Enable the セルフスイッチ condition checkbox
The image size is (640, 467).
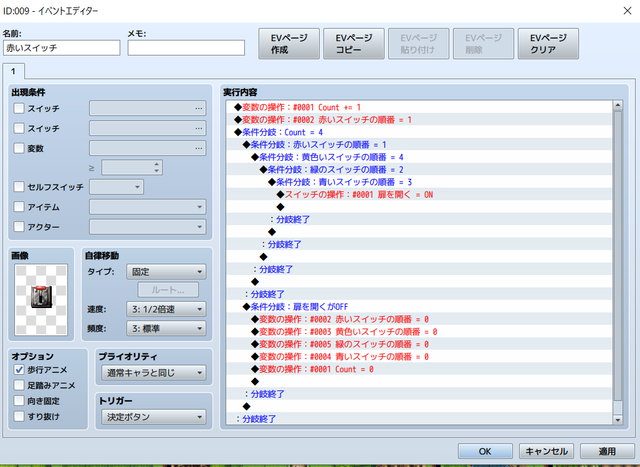tap(19, 187)
